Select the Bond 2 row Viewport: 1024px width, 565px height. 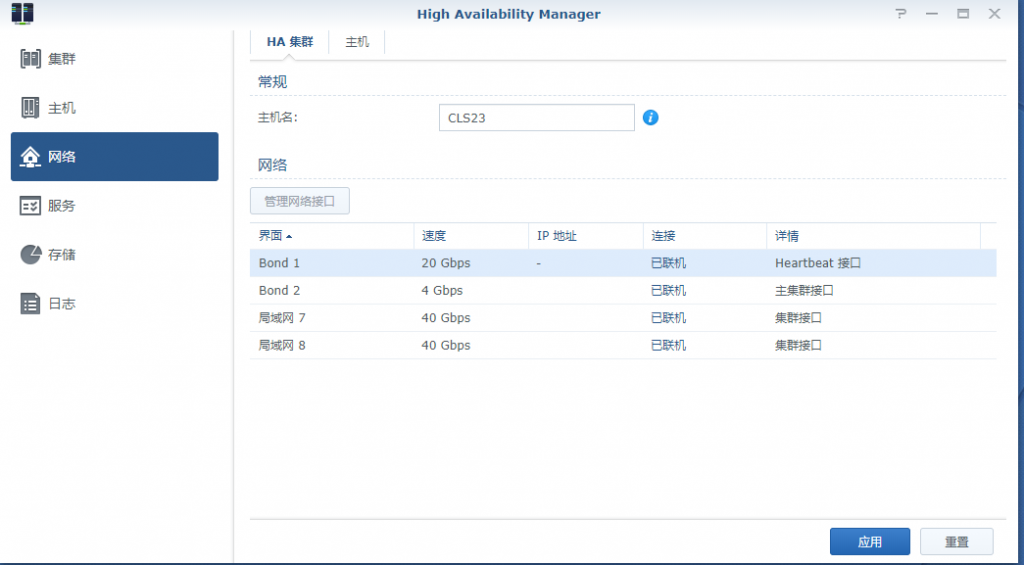pyautogui.click(x=623, y=291)
